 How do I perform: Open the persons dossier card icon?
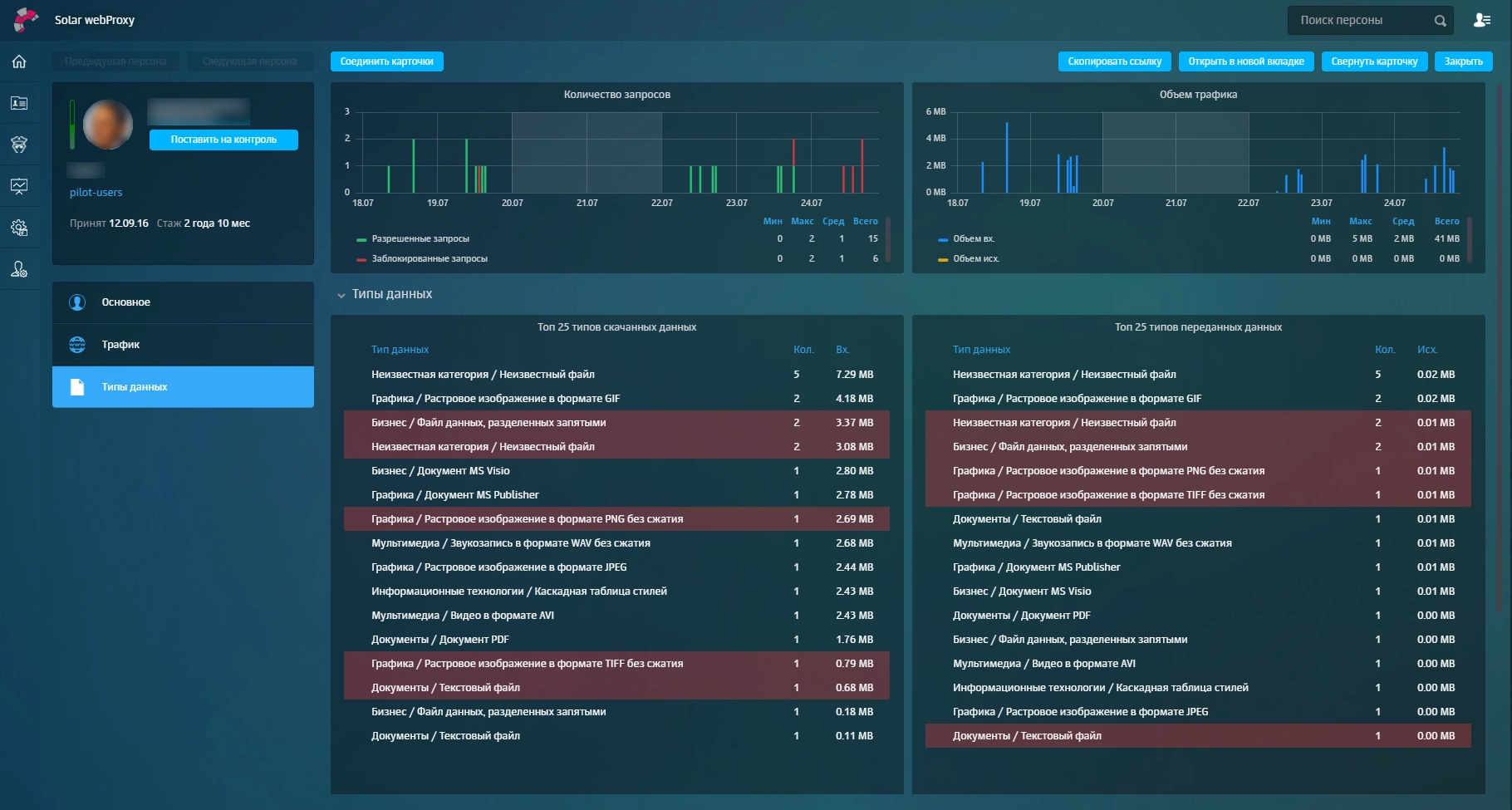(19, 103)
